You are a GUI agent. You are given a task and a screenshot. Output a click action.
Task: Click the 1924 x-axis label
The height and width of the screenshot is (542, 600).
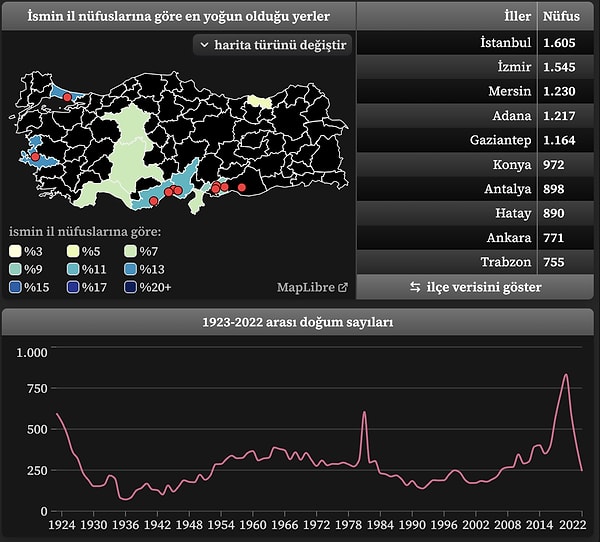click(x=62, y=524)
